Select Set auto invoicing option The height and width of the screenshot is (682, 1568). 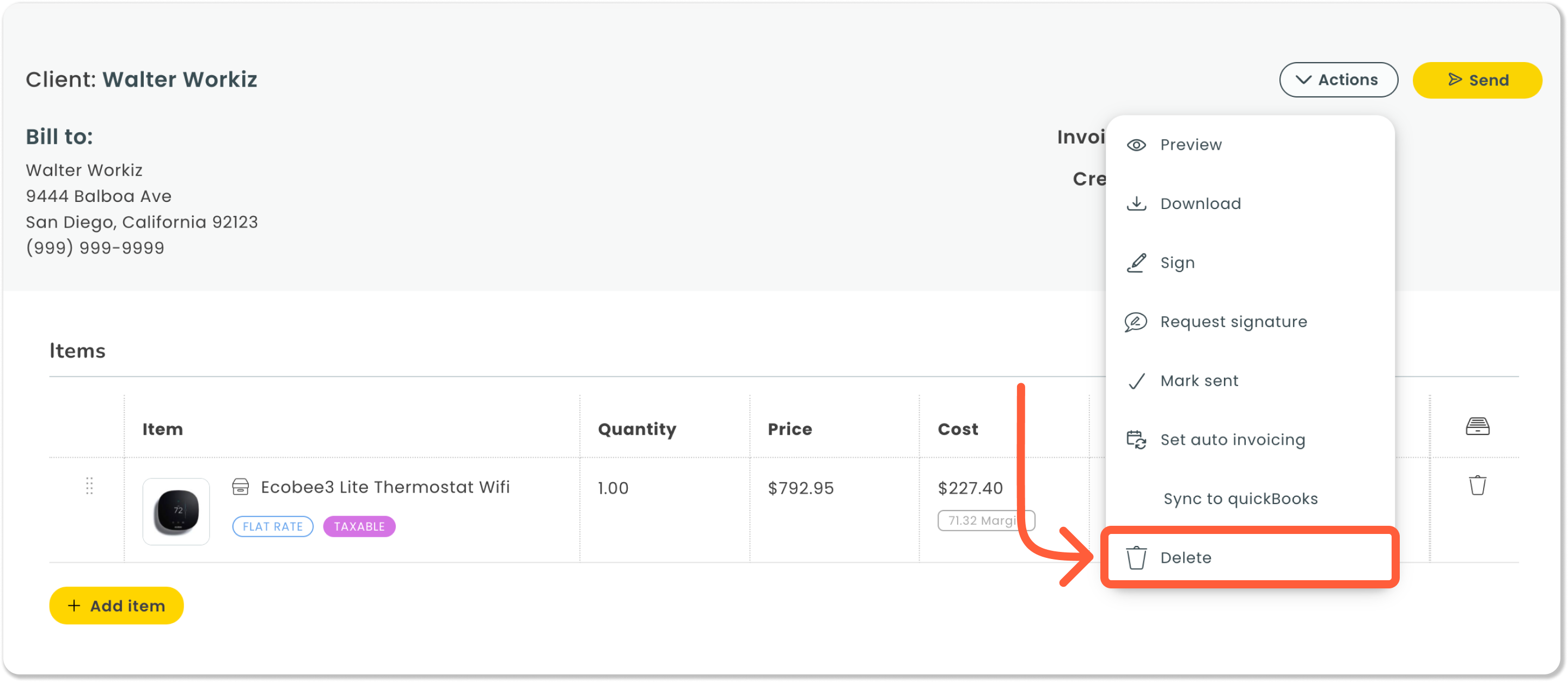(x=1232, y=440)
